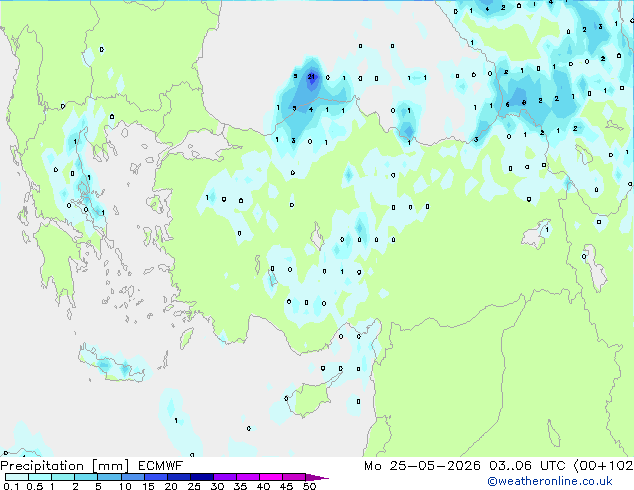This screenshot has width=634, height=490.
Task: Pick the legend swatch between 35 and 40
Action: pyautogui.click(x=247, y=477)
